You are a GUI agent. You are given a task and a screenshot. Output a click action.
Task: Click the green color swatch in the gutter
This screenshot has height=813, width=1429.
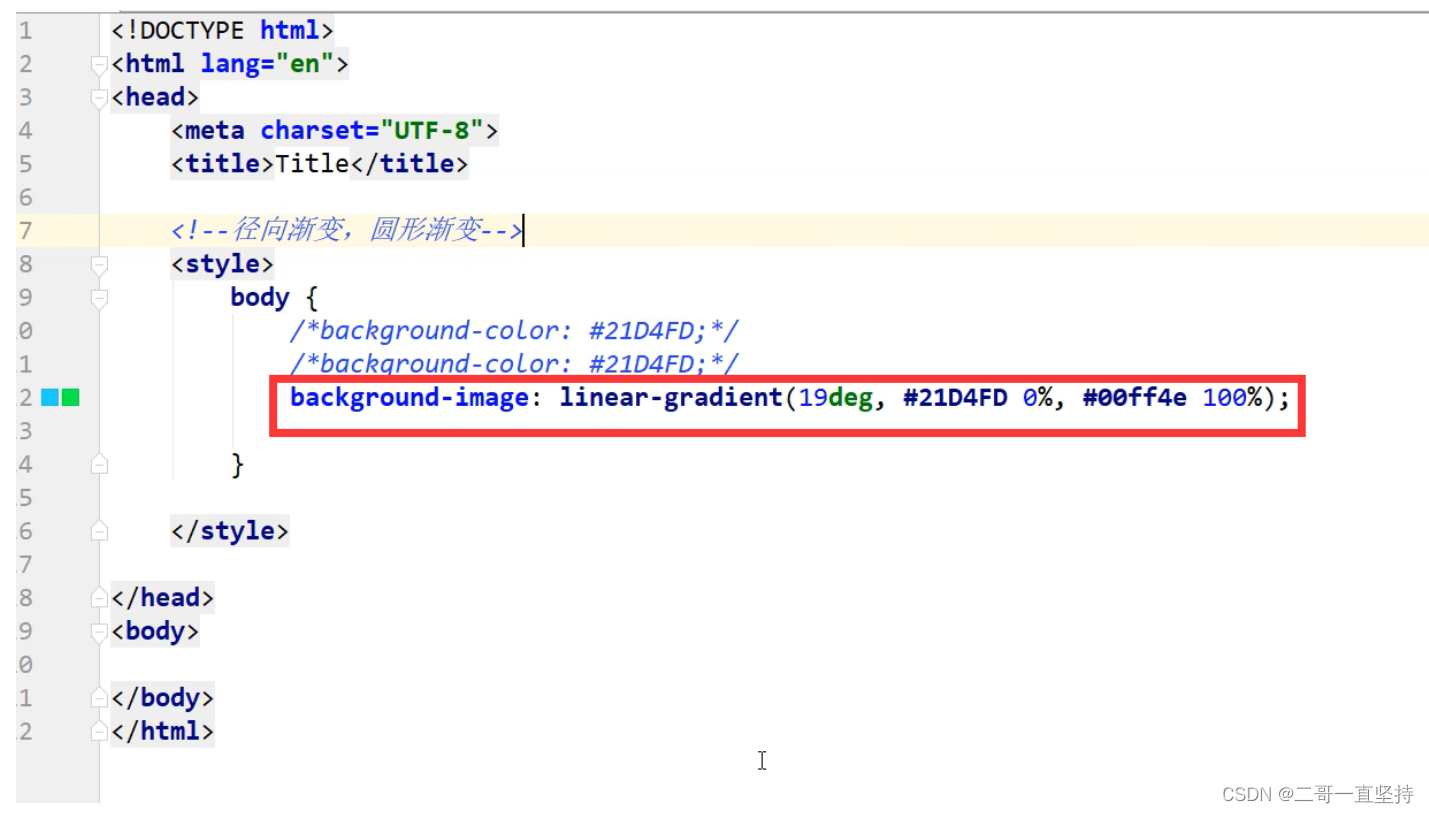pos(70,398)
